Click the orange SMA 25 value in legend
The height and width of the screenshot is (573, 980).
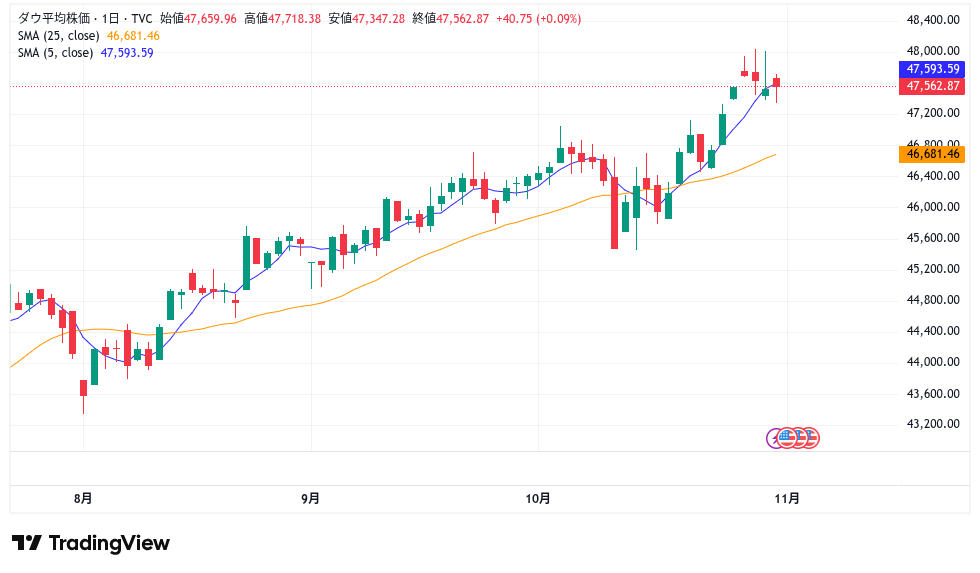(x=133, y=35)
